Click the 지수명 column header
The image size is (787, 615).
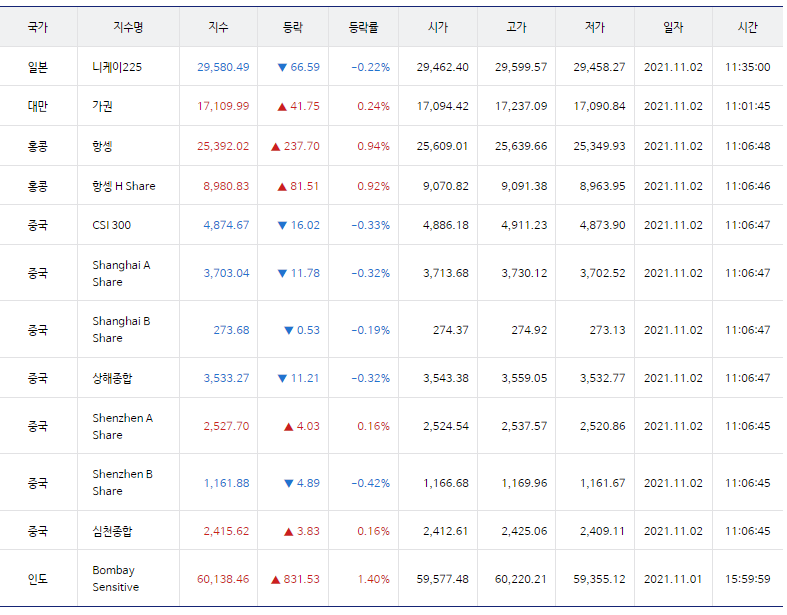coord(128,27)
